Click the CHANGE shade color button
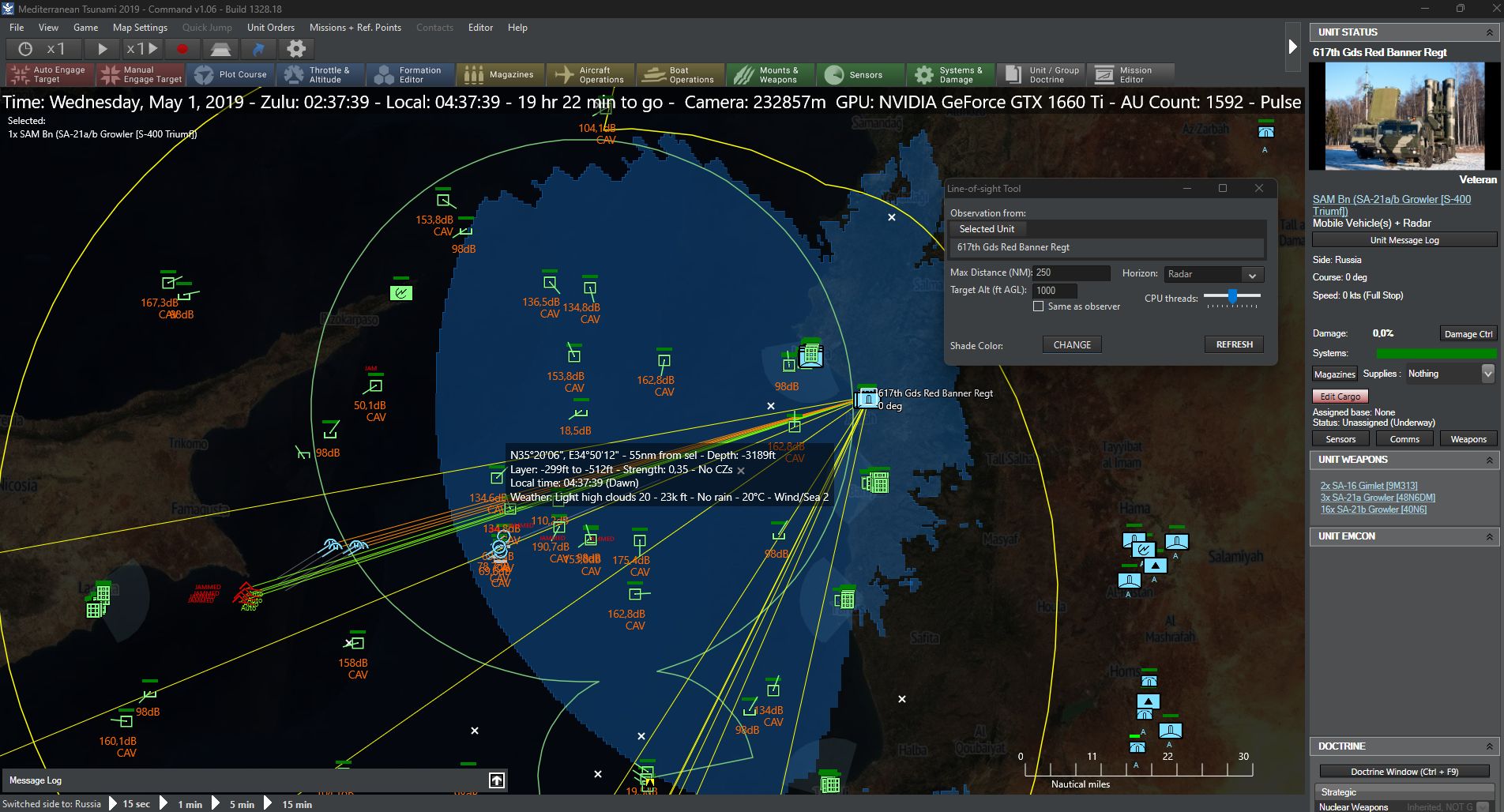The height and width of the screenshot is (812, 1504). [1072, 345]
